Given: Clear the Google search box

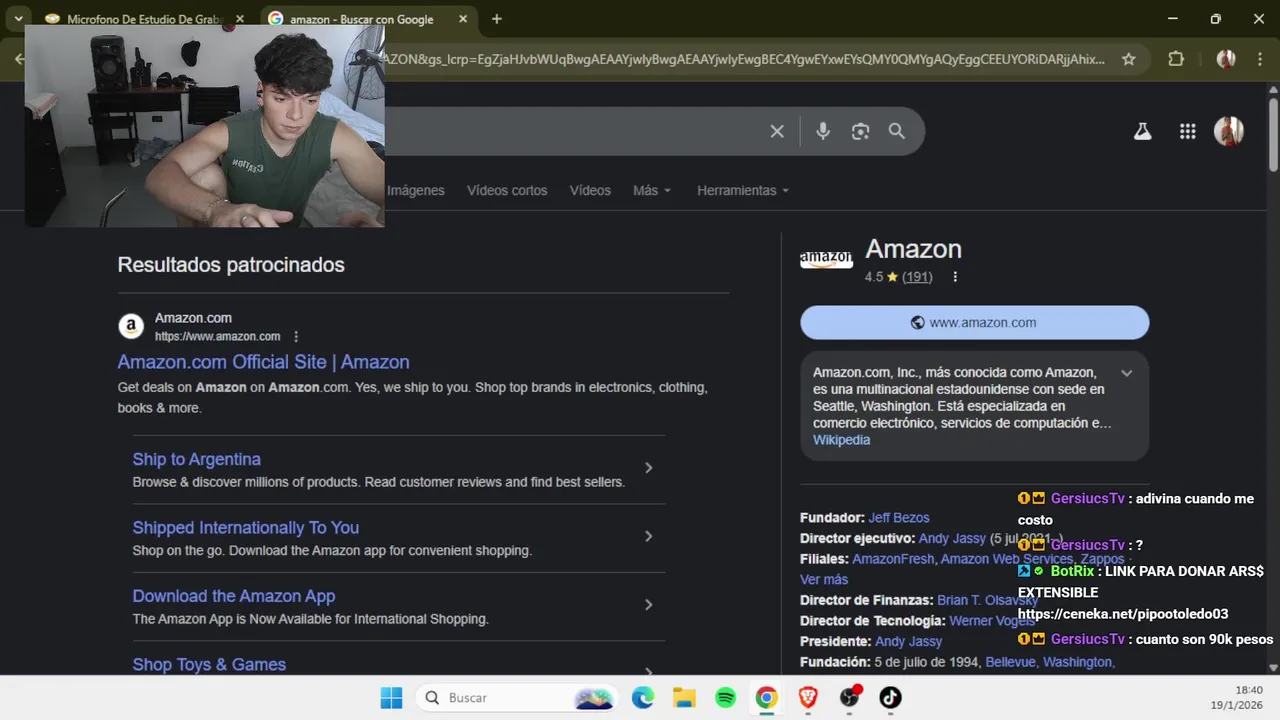Looking at the screenshot, I should pyautogui.click(x=777, y=131).
